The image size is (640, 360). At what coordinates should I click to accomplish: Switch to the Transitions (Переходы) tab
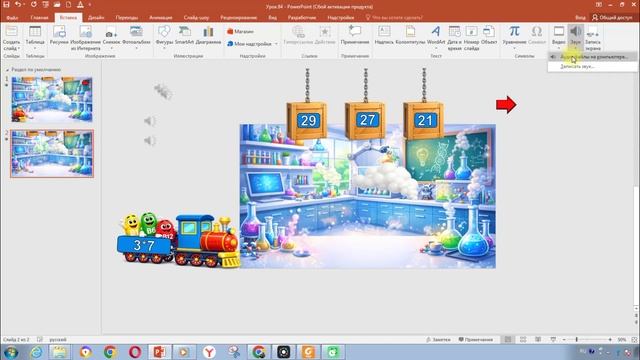[127, 18]
